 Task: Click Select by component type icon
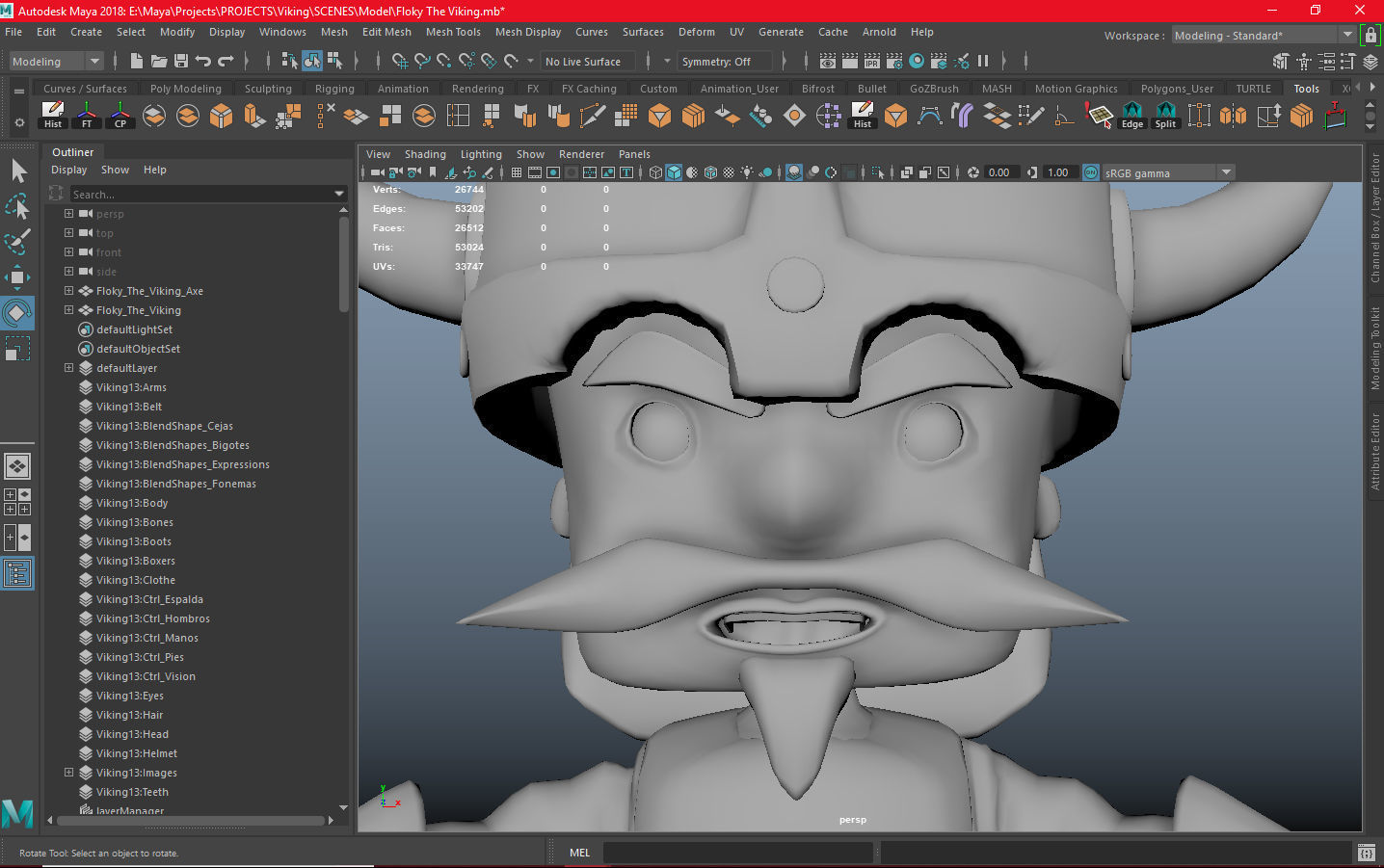pyautogui.click(x=334, y=61)
